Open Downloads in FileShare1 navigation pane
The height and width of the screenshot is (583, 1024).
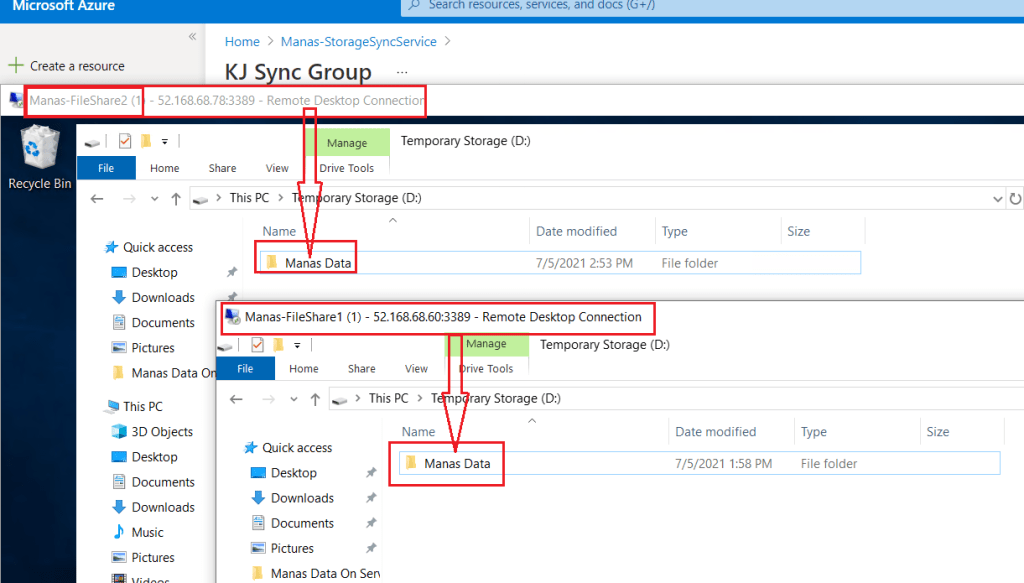coord(293,498)
